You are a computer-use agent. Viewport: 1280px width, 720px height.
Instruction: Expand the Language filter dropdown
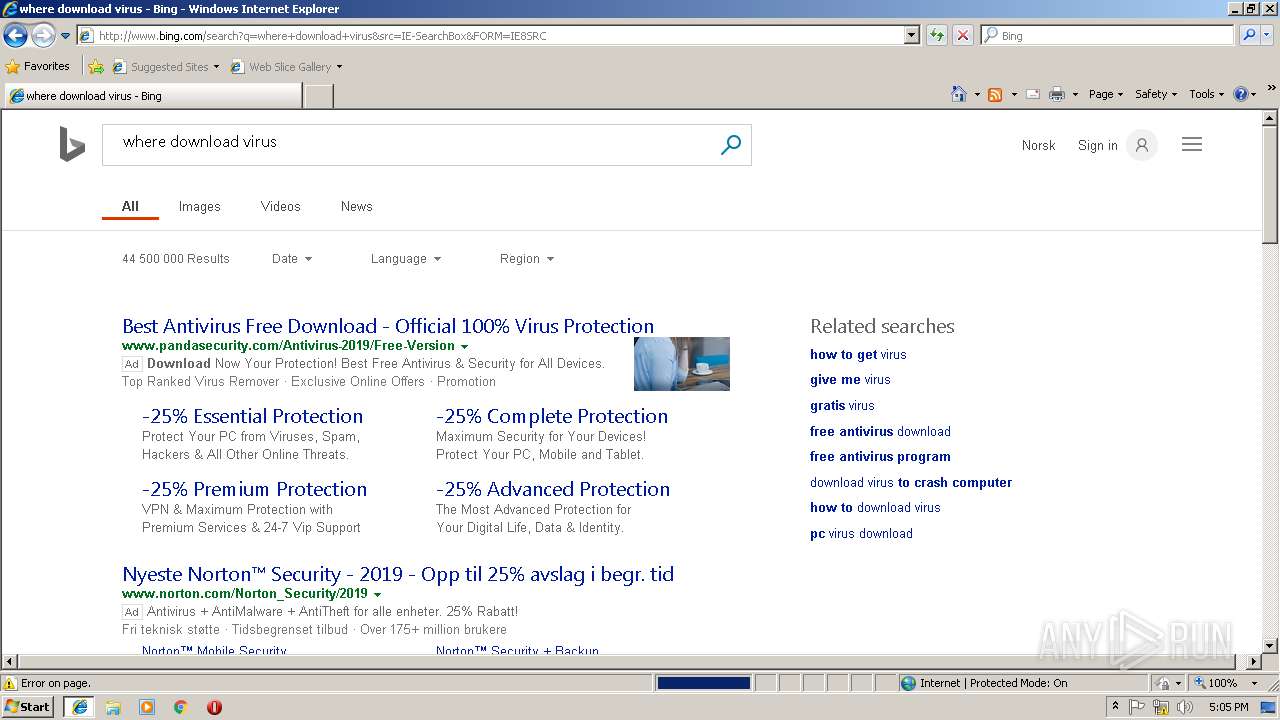405,258
